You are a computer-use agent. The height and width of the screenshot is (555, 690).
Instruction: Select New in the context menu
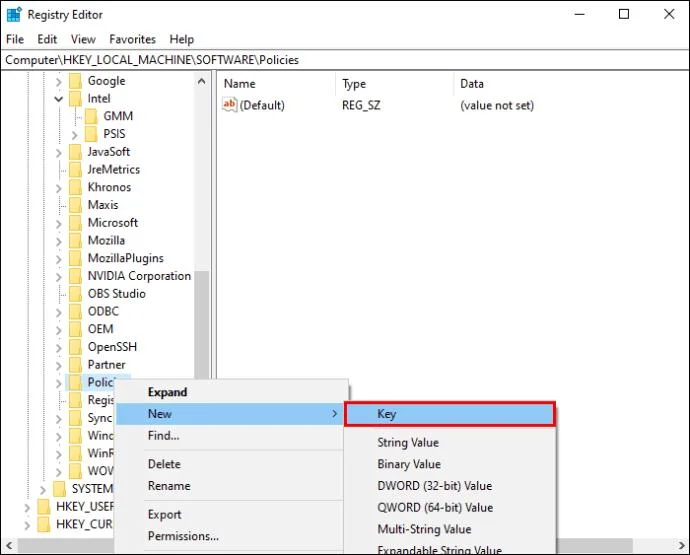(x=231, y=414)
